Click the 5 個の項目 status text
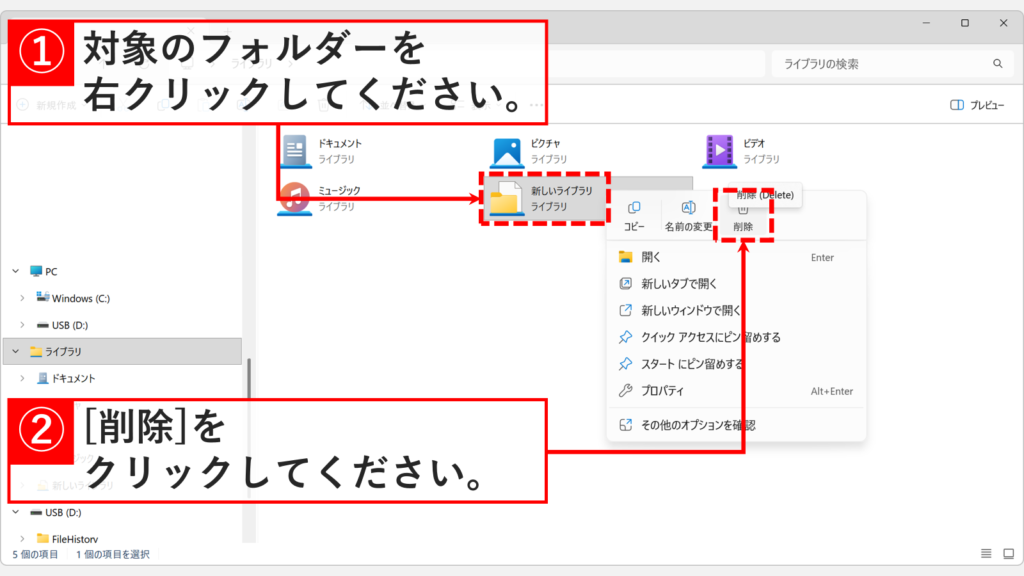Image resolution: width=1024 pixels, height=576 pixels. (35, 554)
